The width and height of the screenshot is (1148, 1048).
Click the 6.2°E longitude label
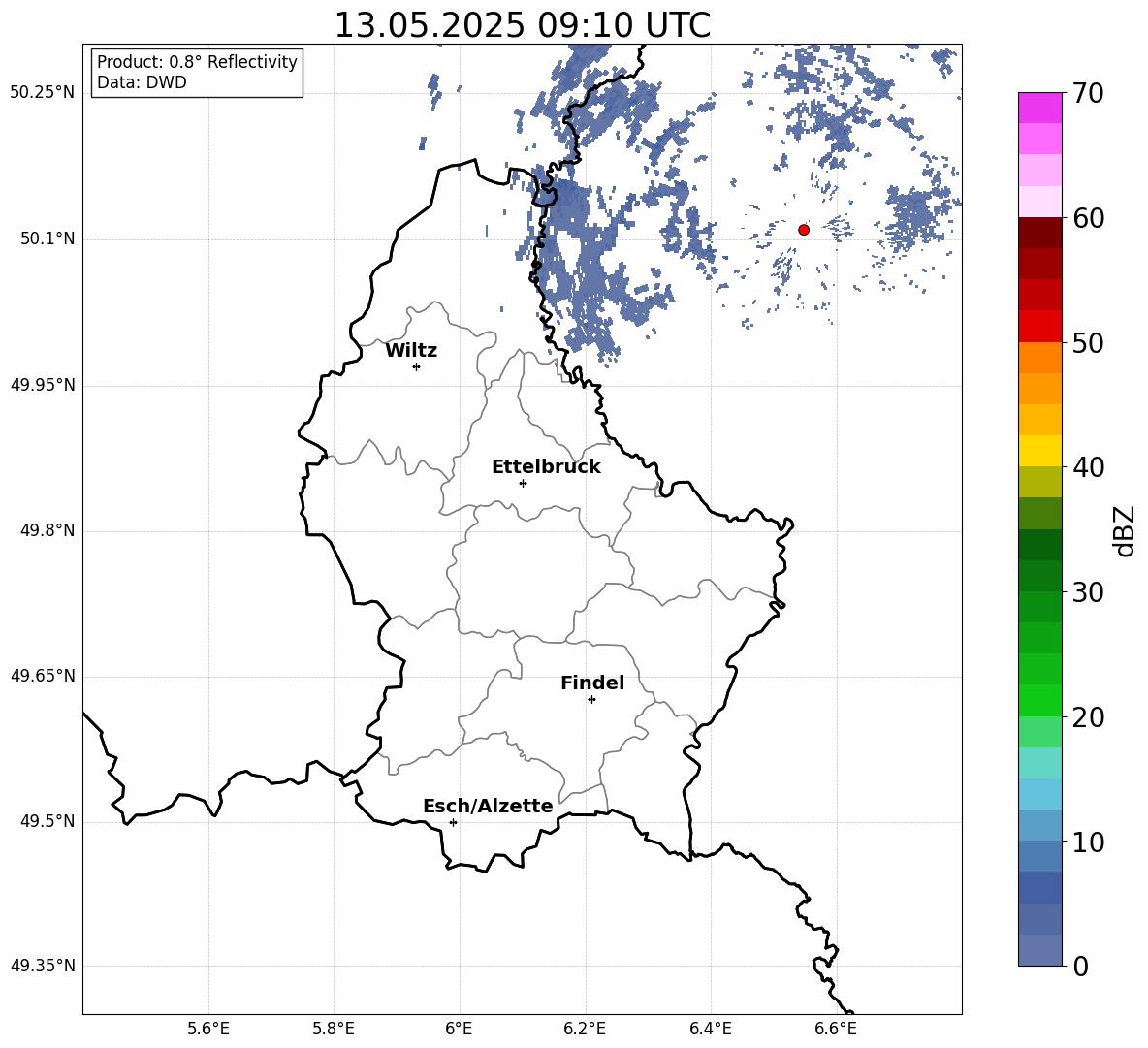[585, 1029]
